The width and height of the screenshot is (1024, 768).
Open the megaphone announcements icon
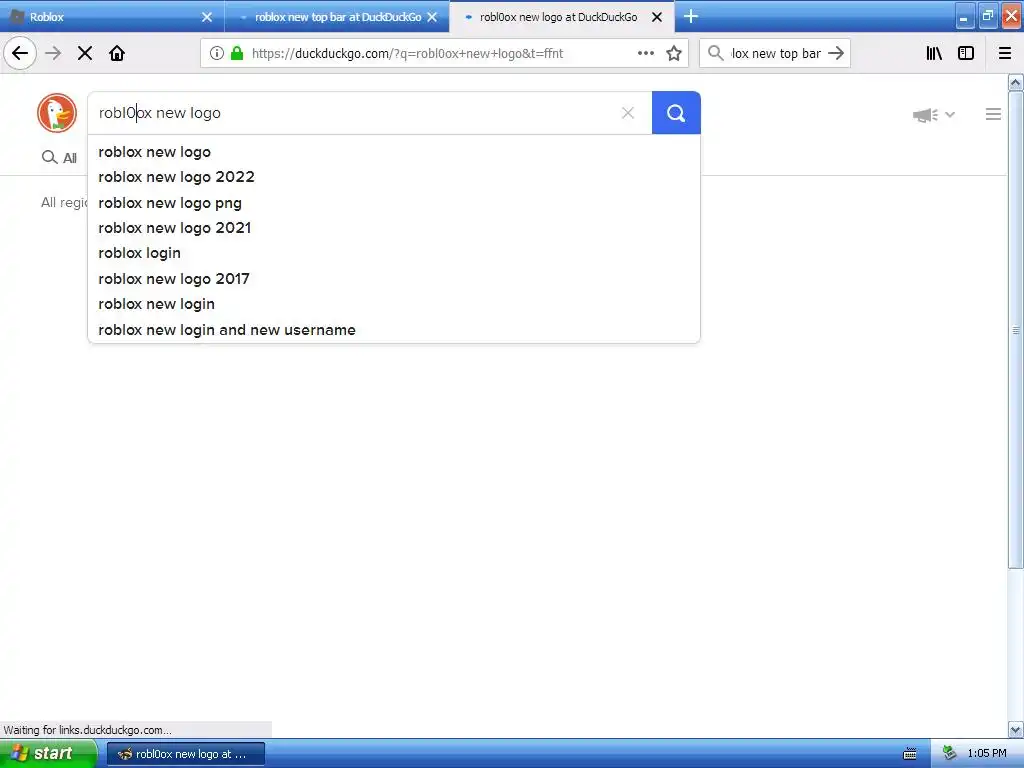pyautogui.click(x=925, y=115)
